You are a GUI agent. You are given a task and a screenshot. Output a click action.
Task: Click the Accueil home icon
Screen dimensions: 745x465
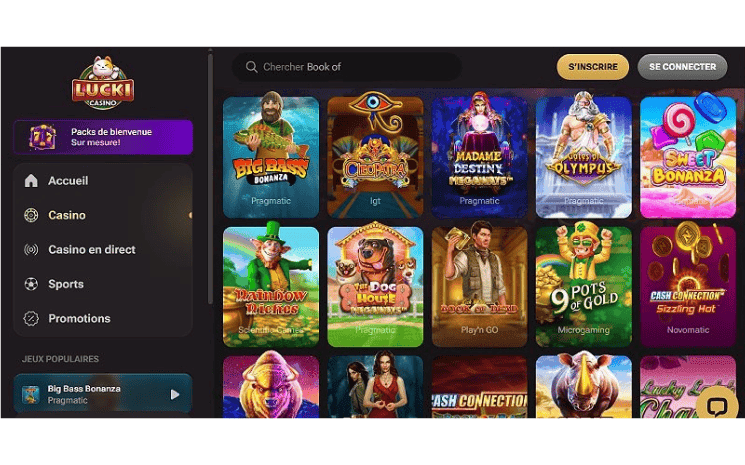pos(31,180)
